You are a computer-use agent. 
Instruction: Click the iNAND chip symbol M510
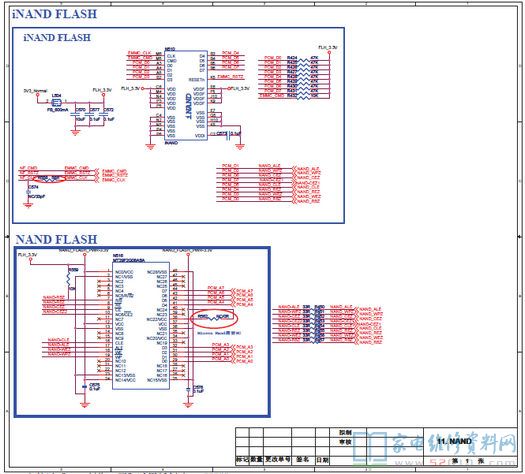click(186, 96)
